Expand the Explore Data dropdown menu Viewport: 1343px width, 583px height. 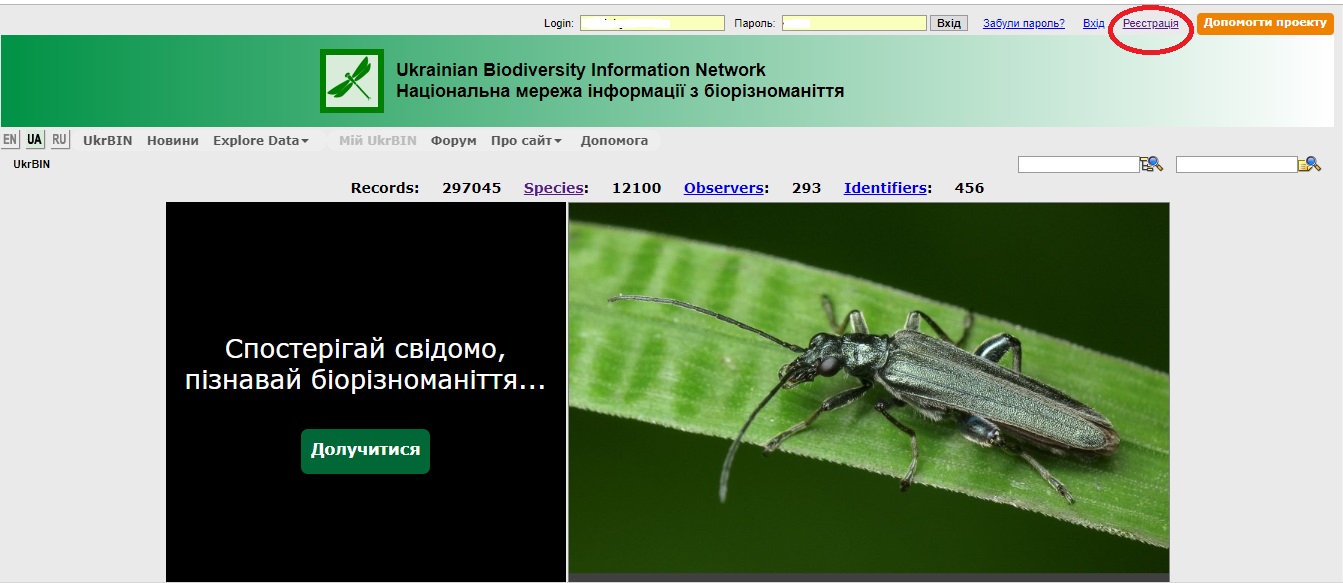pos(260,141)
